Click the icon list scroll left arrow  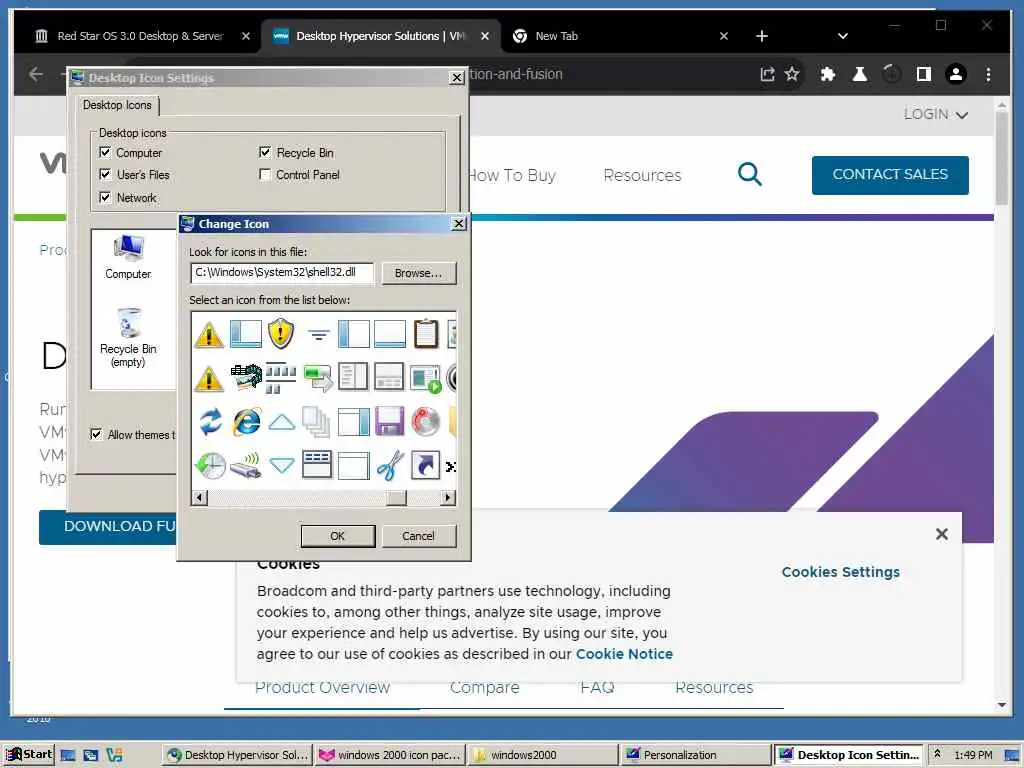[199, 498]
